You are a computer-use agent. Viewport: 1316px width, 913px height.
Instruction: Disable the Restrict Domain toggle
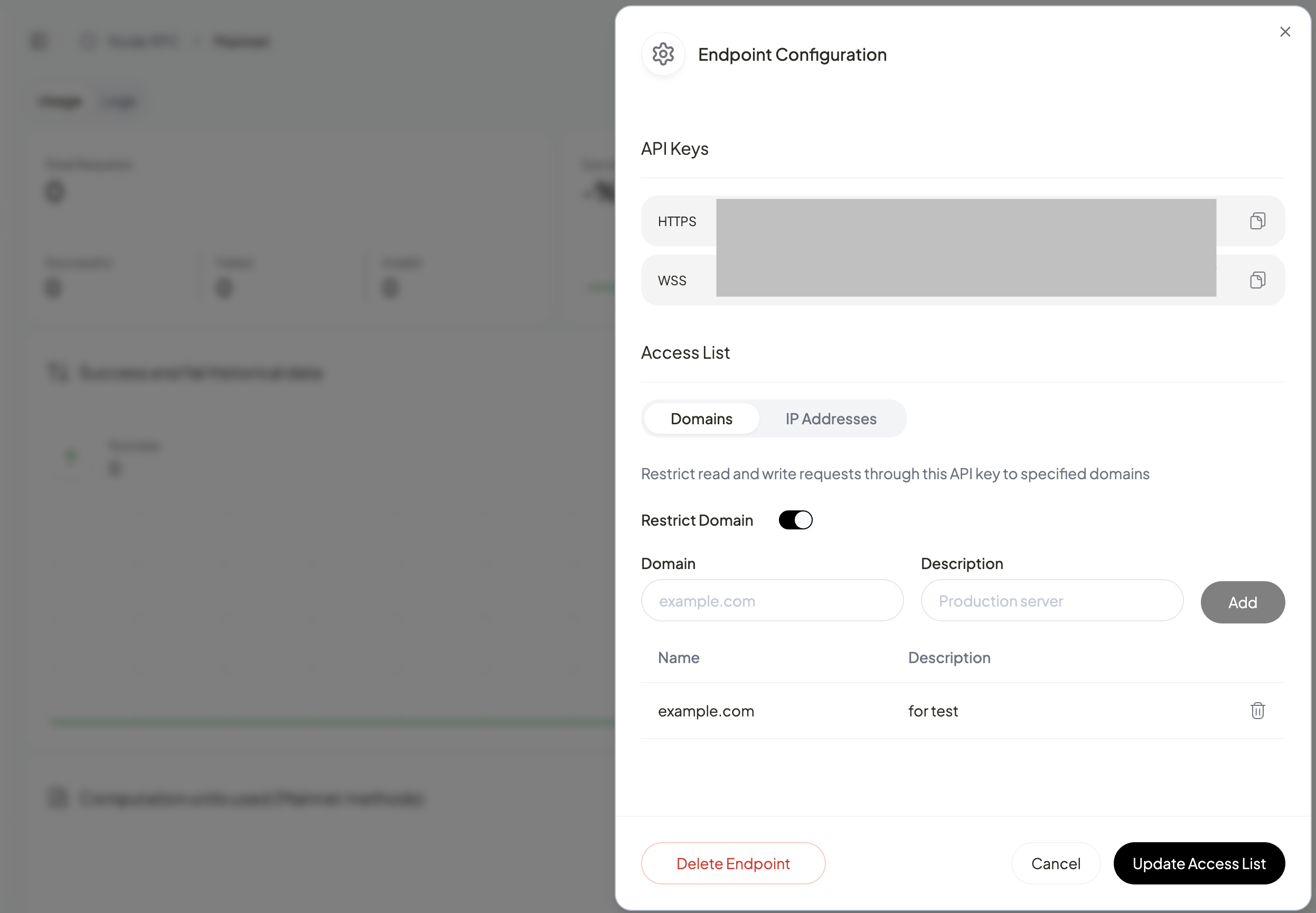coord(795,519)
